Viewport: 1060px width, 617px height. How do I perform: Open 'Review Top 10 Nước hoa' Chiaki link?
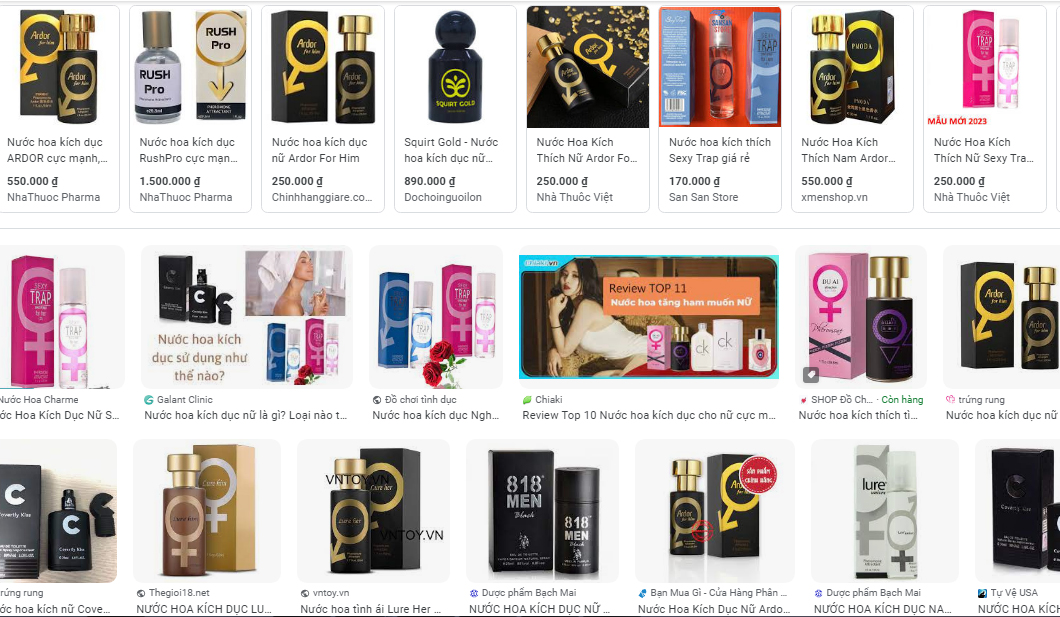649,415
